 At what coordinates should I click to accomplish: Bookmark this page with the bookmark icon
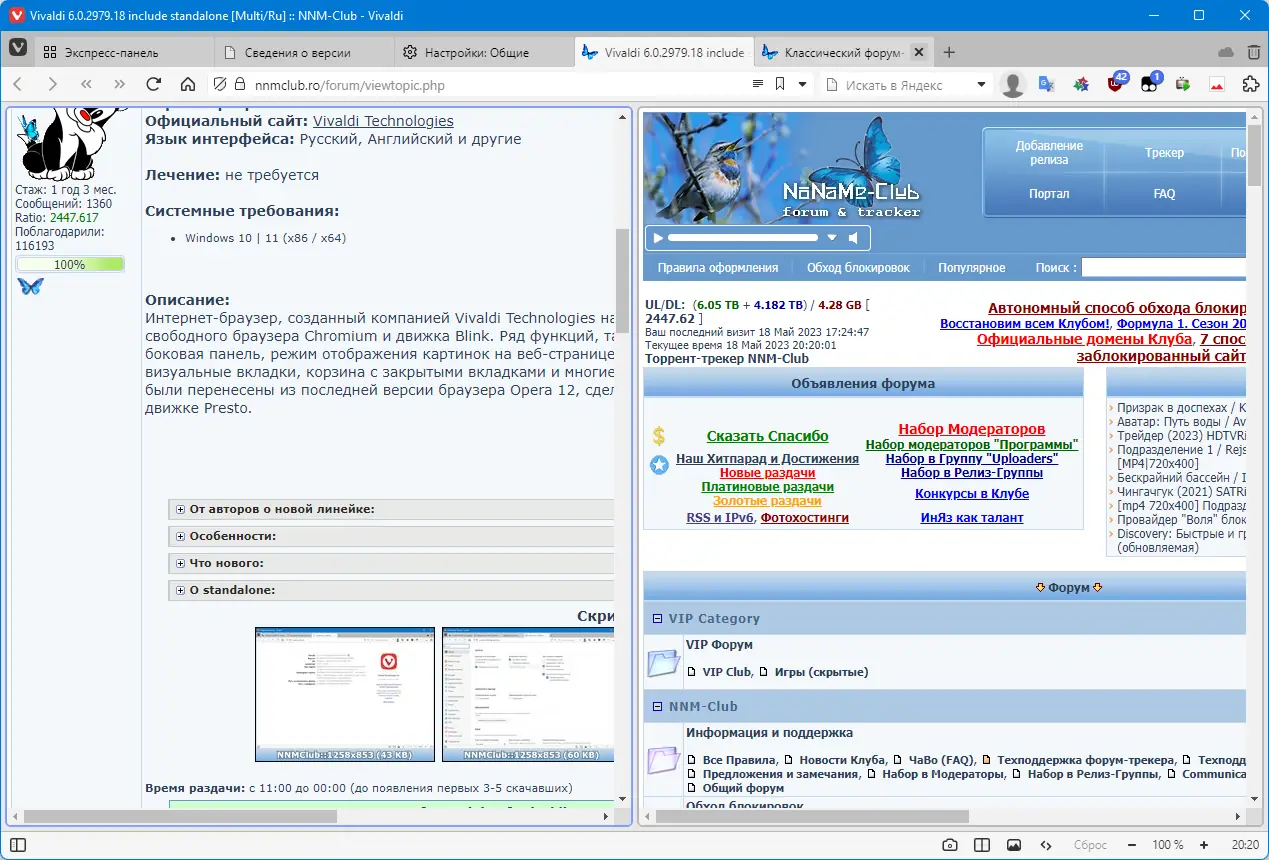(780, 85)
